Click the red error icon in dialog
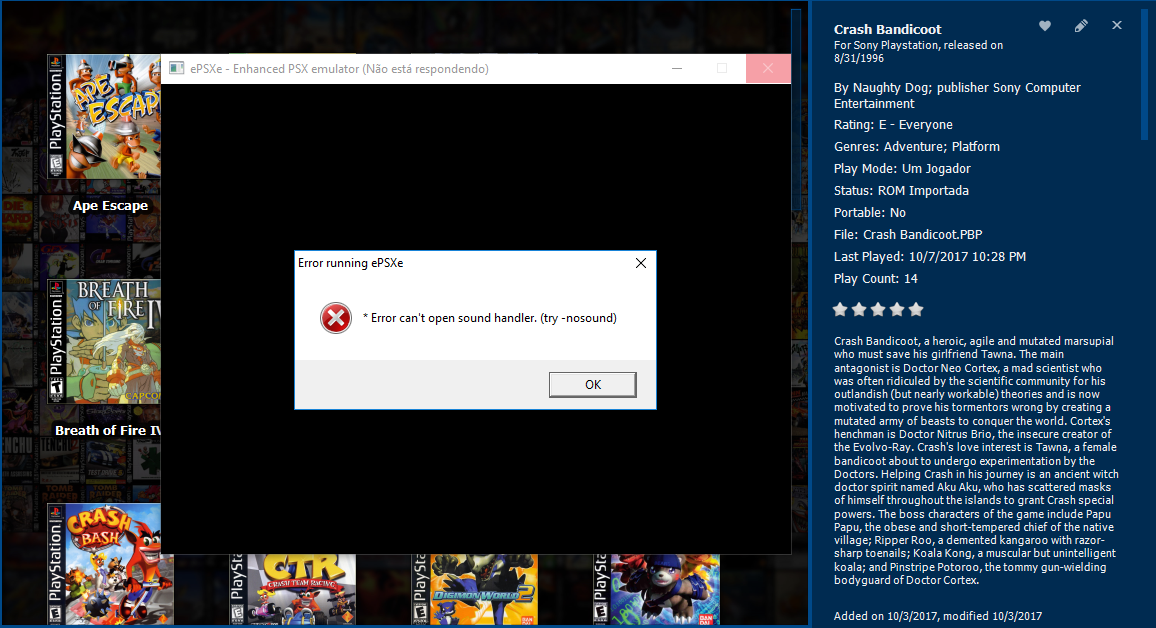Screen dimensions: 1156x628 click(335, 318)
